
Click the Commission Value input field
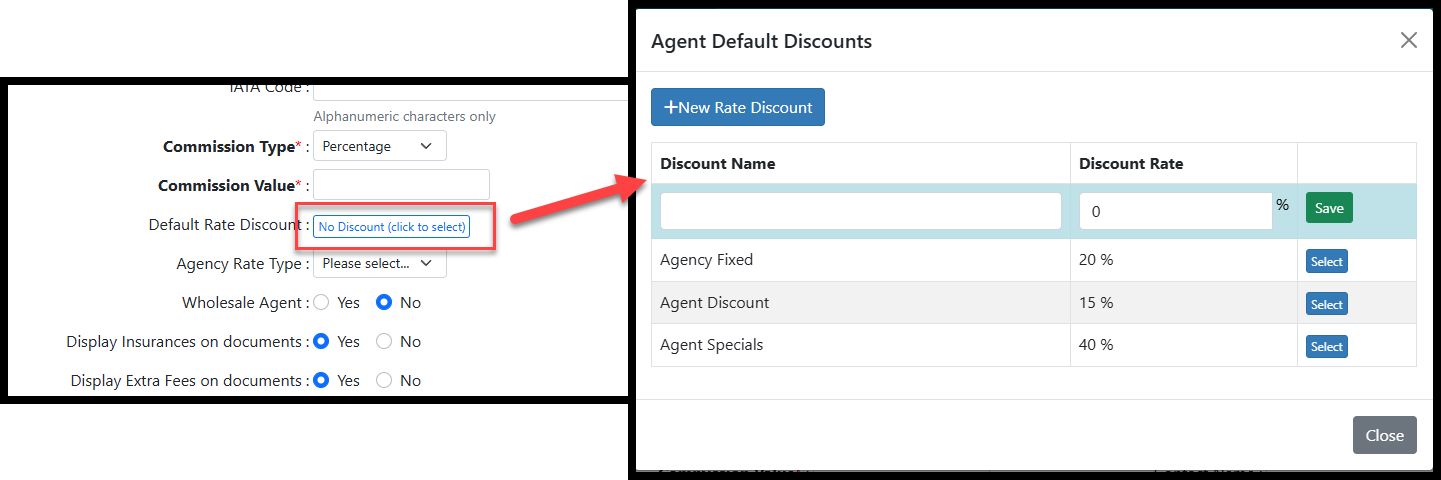pyautogui.click(x=401, y=185)
